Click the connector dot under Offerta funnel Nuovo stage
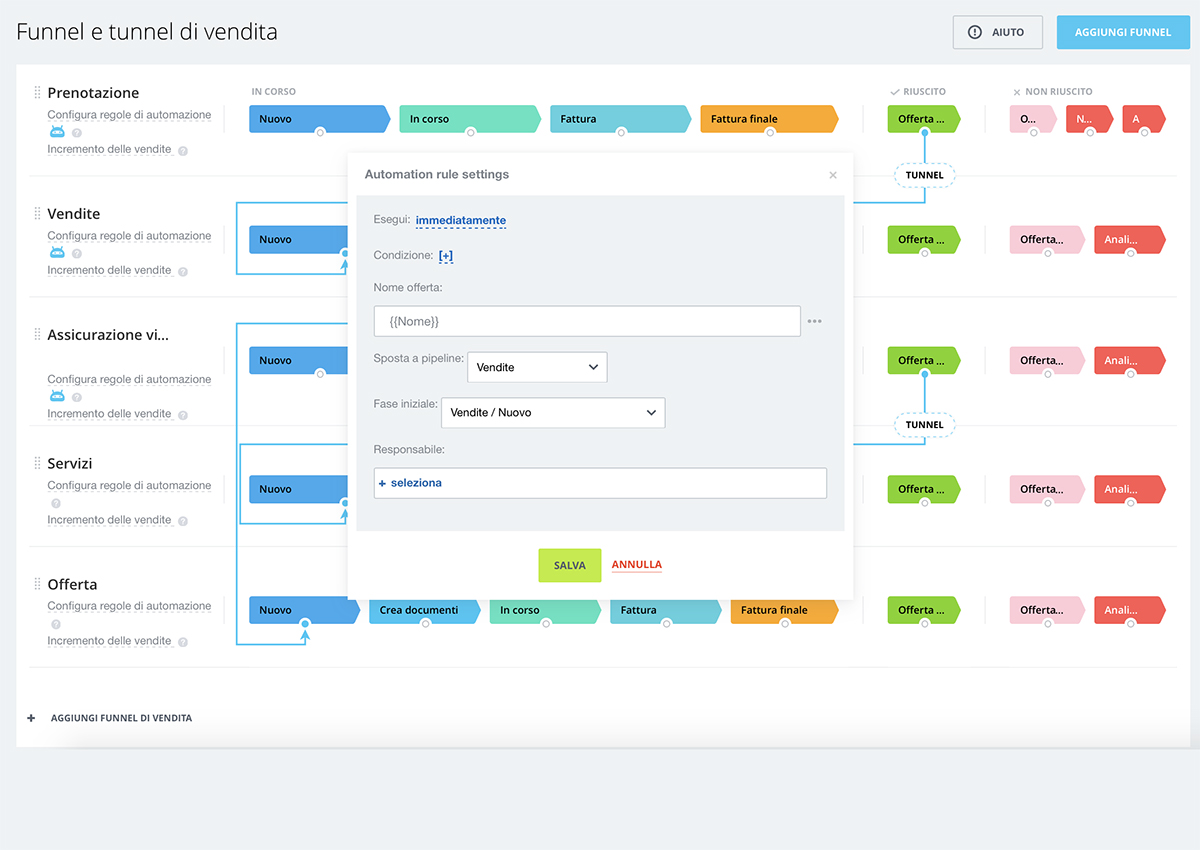The image size is (1200, 850). click(x=305, y=623)
